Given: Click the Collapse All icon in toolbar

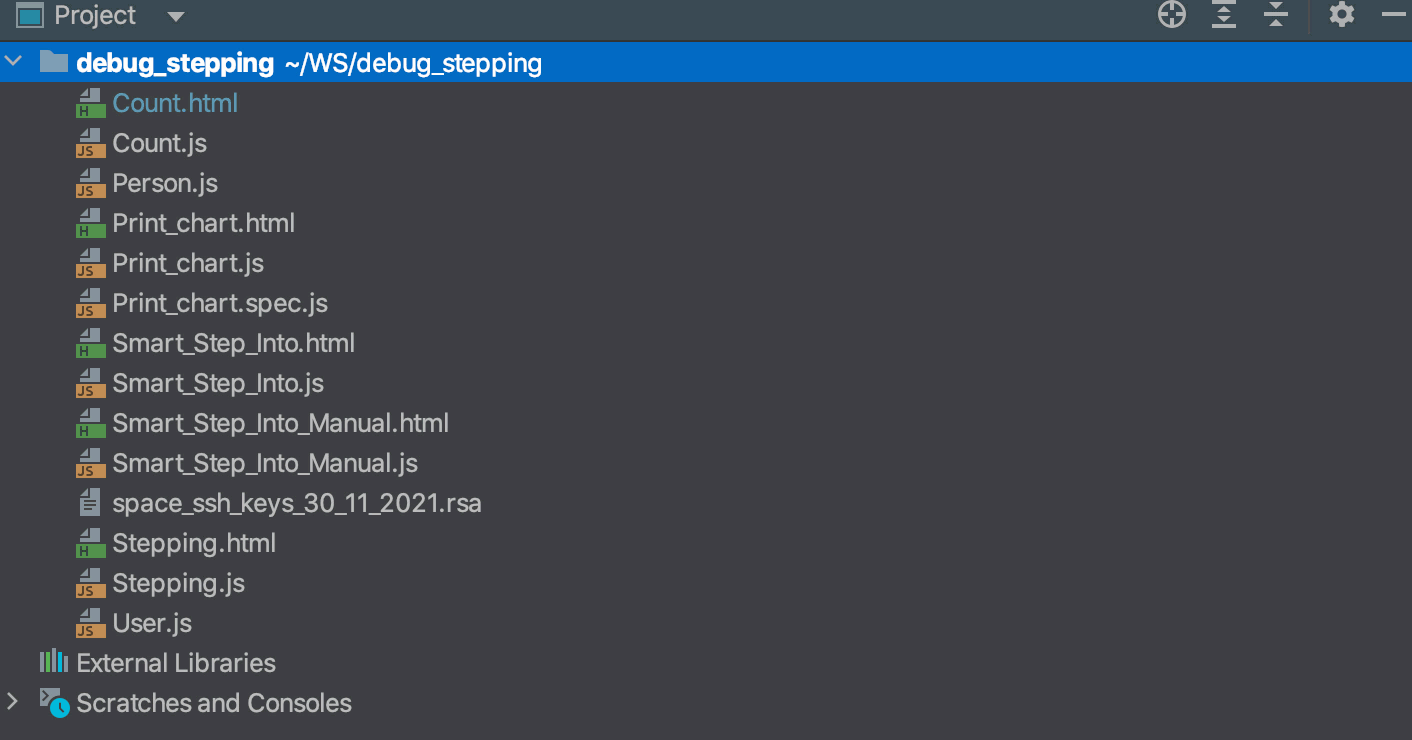Looking at the screenshot, I should (x=1274, y=15).
